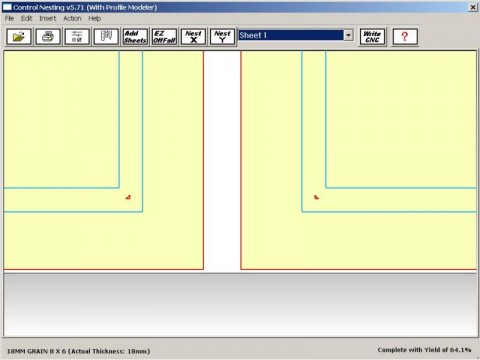Expand the Sheet 1 dropdown arrow
Image resolution: width=480 pixels, height=360 pixels.
(x=348, y=35)
